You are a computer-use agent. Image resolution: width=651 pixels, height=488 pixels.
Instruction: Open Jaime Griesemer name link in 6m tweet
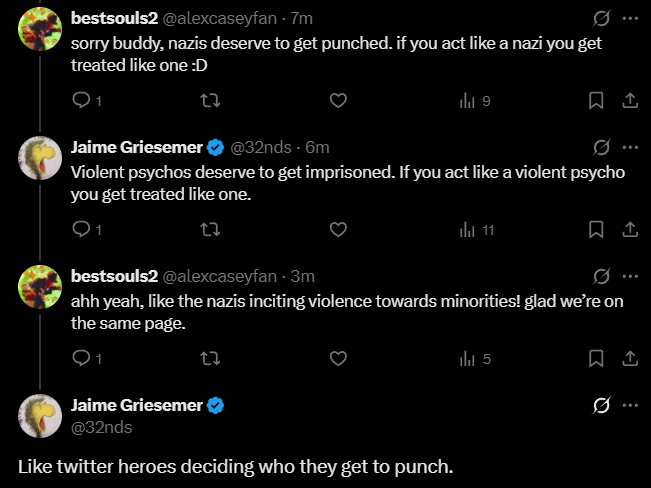coord(136,148)
